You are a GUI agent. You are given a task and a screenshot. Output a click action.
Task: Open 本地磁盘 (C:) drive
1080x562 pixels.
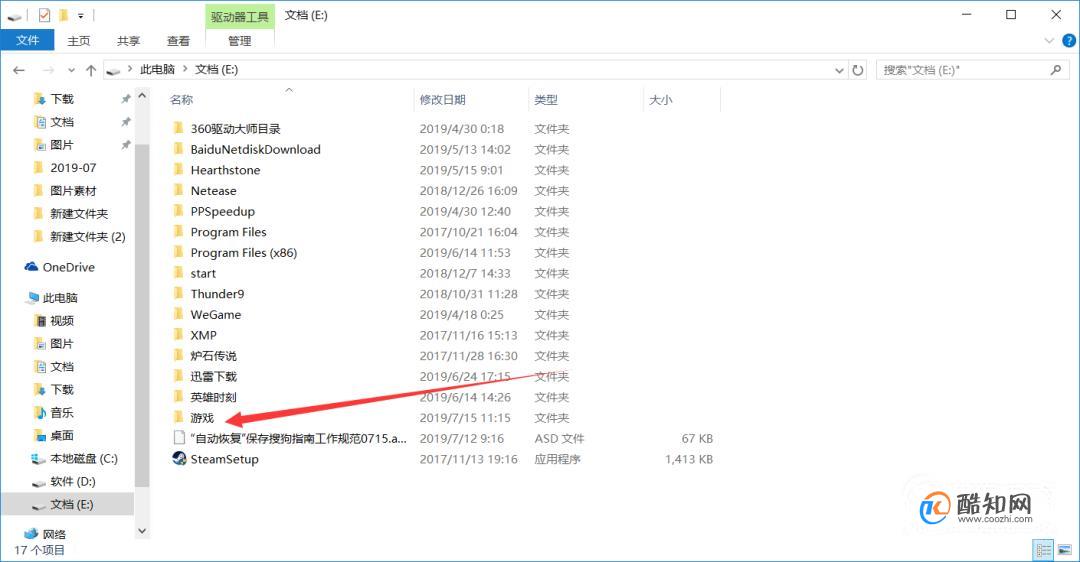pyautogui.click(x=83, y=459)
